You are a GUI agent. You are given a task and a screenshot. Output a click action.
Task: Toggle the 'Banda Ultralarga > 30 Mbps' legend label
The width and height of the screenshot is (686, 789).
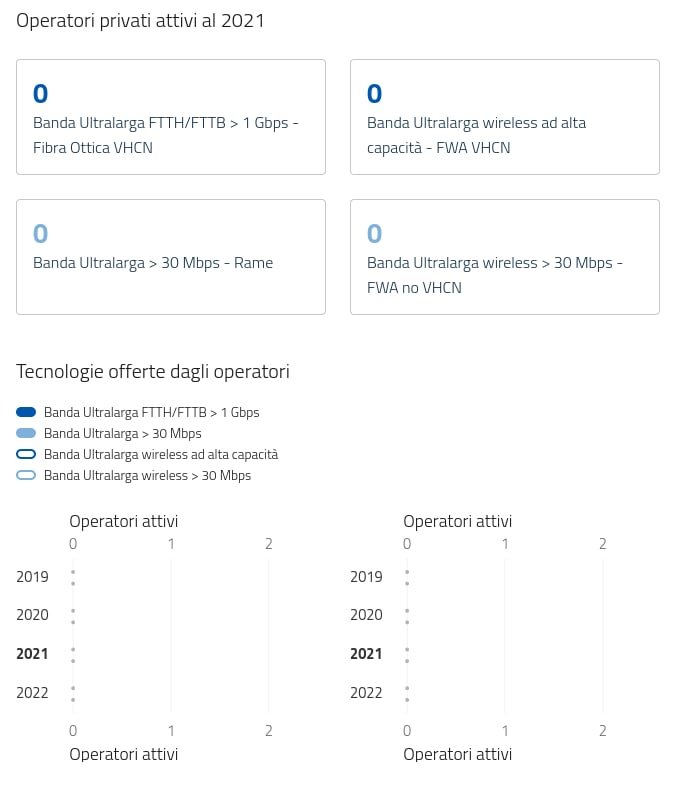coord(122,434)
